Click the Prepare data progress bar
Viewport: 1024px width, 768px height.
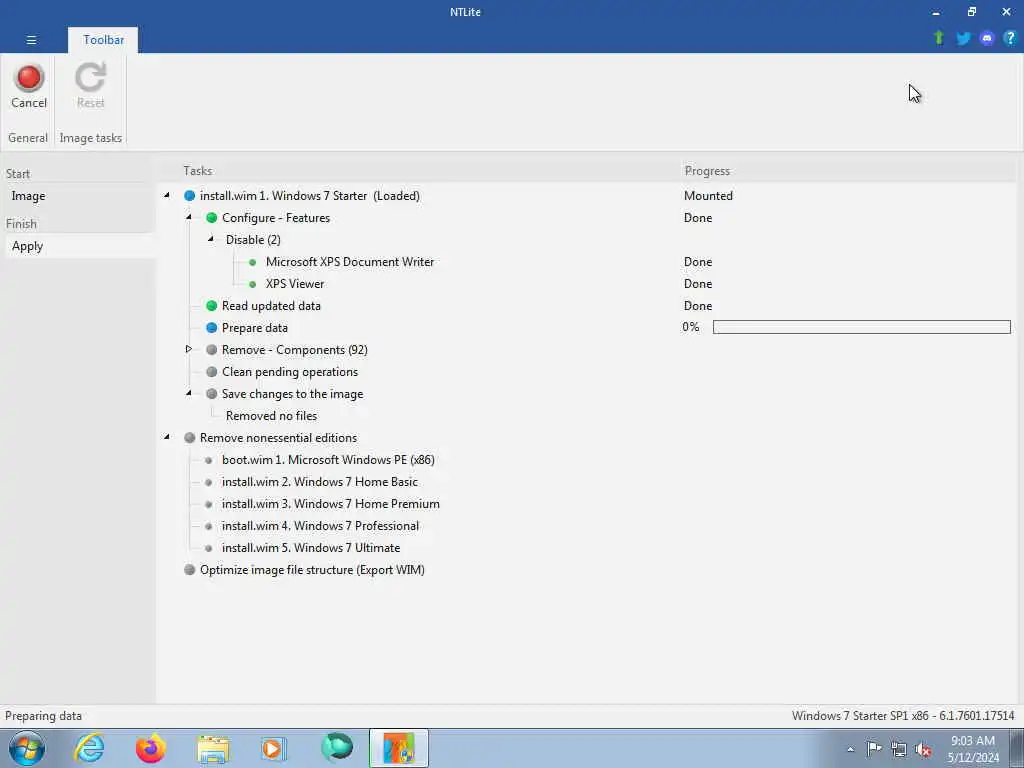point(861,327)
